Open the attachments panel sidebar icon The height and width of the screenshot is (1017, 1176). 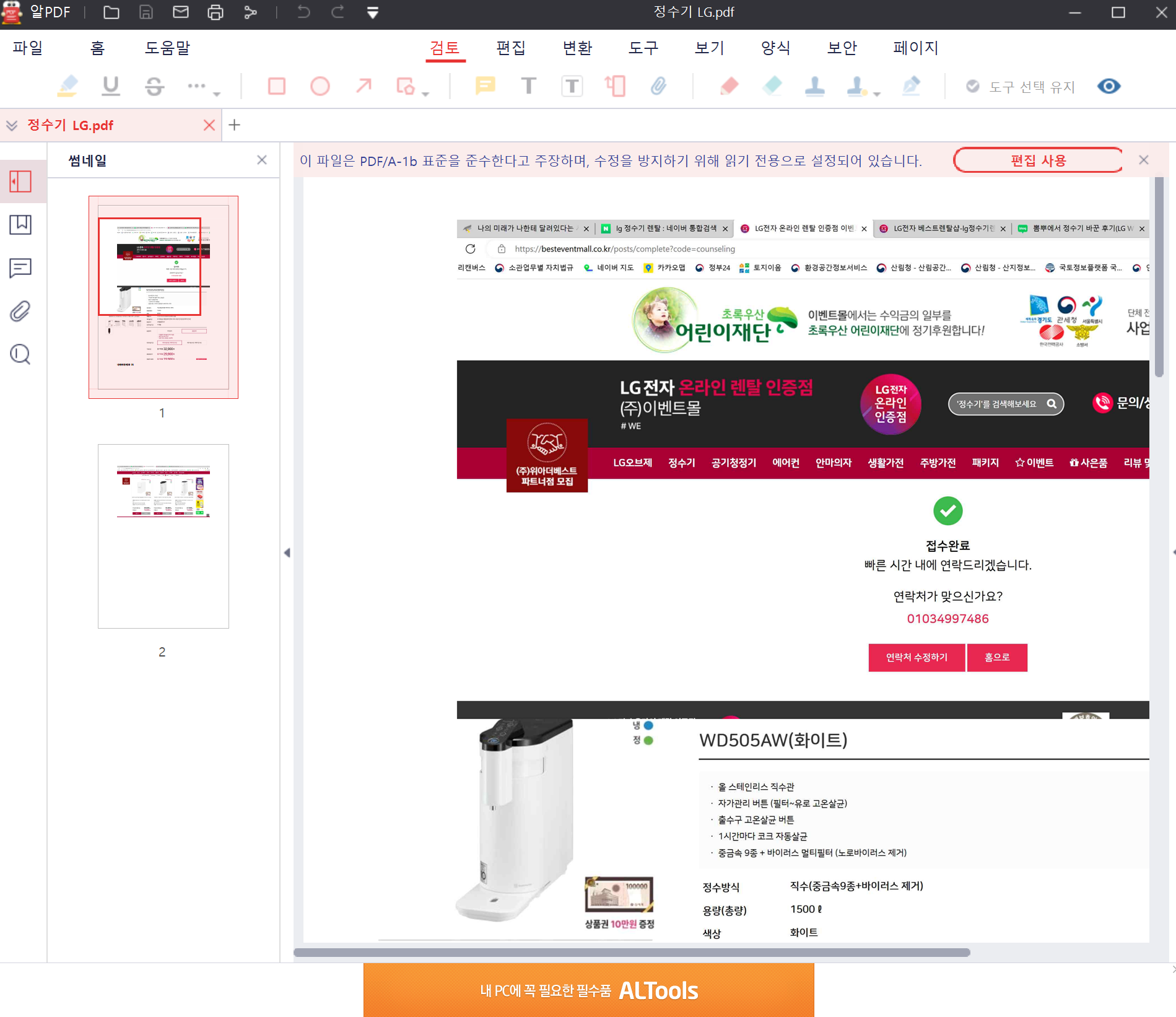pos(21,311)
